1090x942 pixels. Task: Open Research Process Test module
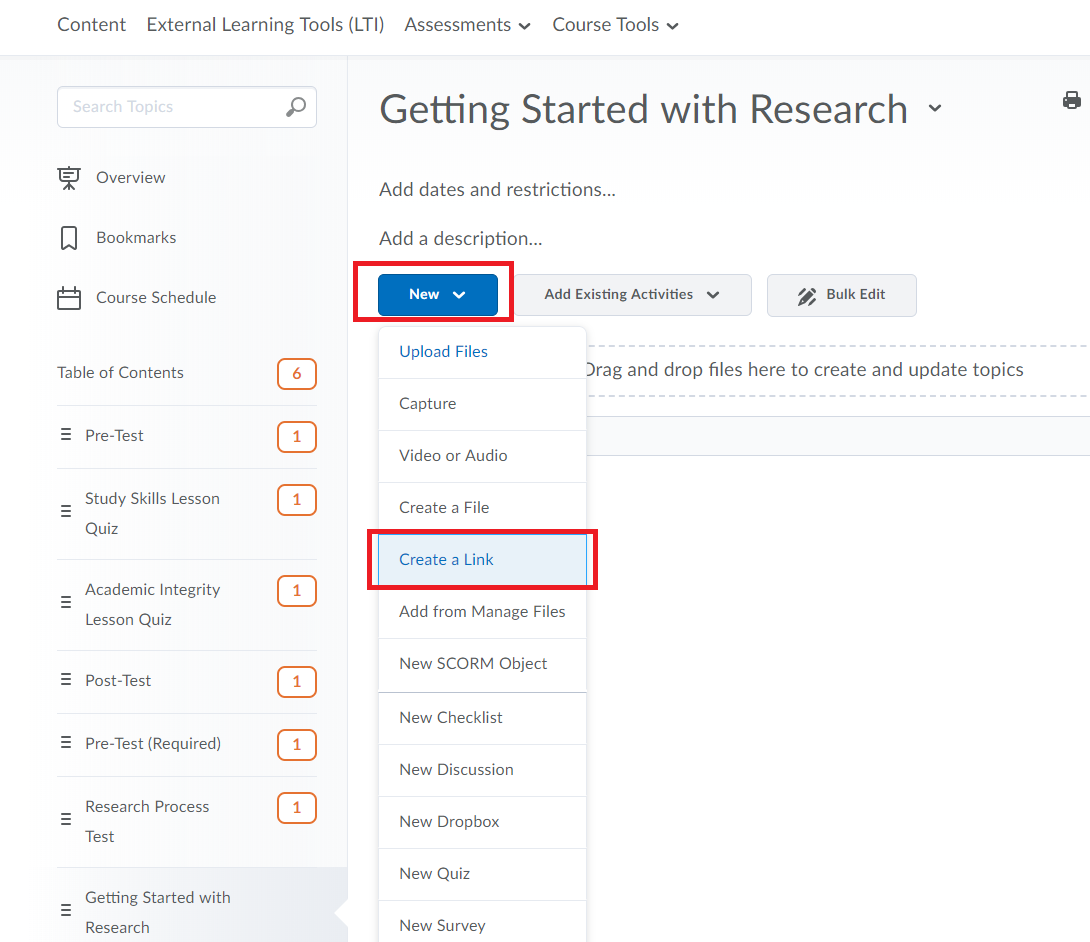pyautogui.click(x=147, y=822)
